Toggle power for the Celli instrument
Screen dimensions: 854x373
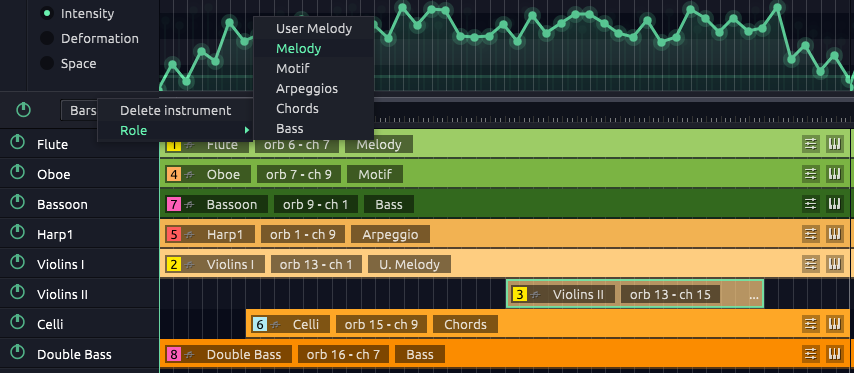[x=18, y=323]
